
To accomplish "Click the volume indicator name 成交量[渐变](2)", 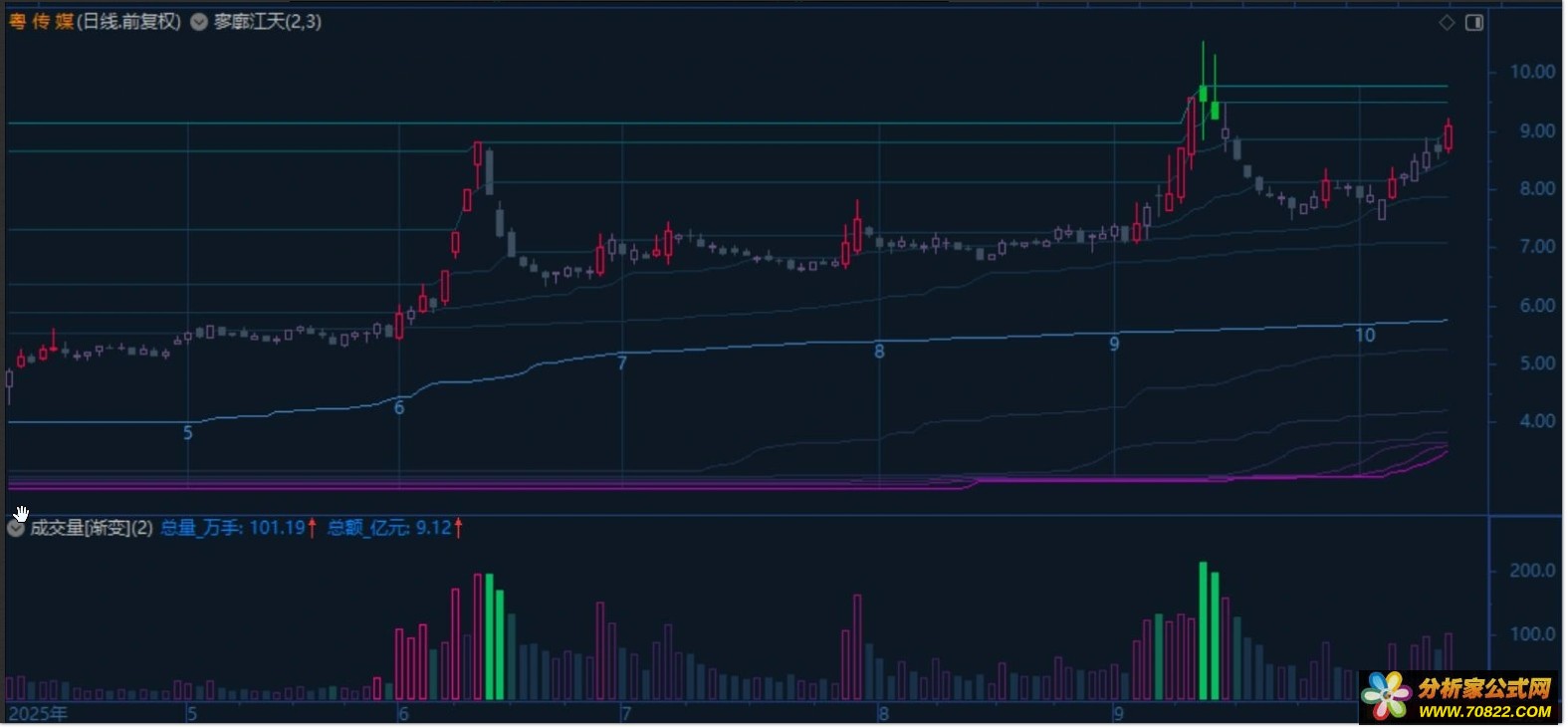I will click(92, 528).
